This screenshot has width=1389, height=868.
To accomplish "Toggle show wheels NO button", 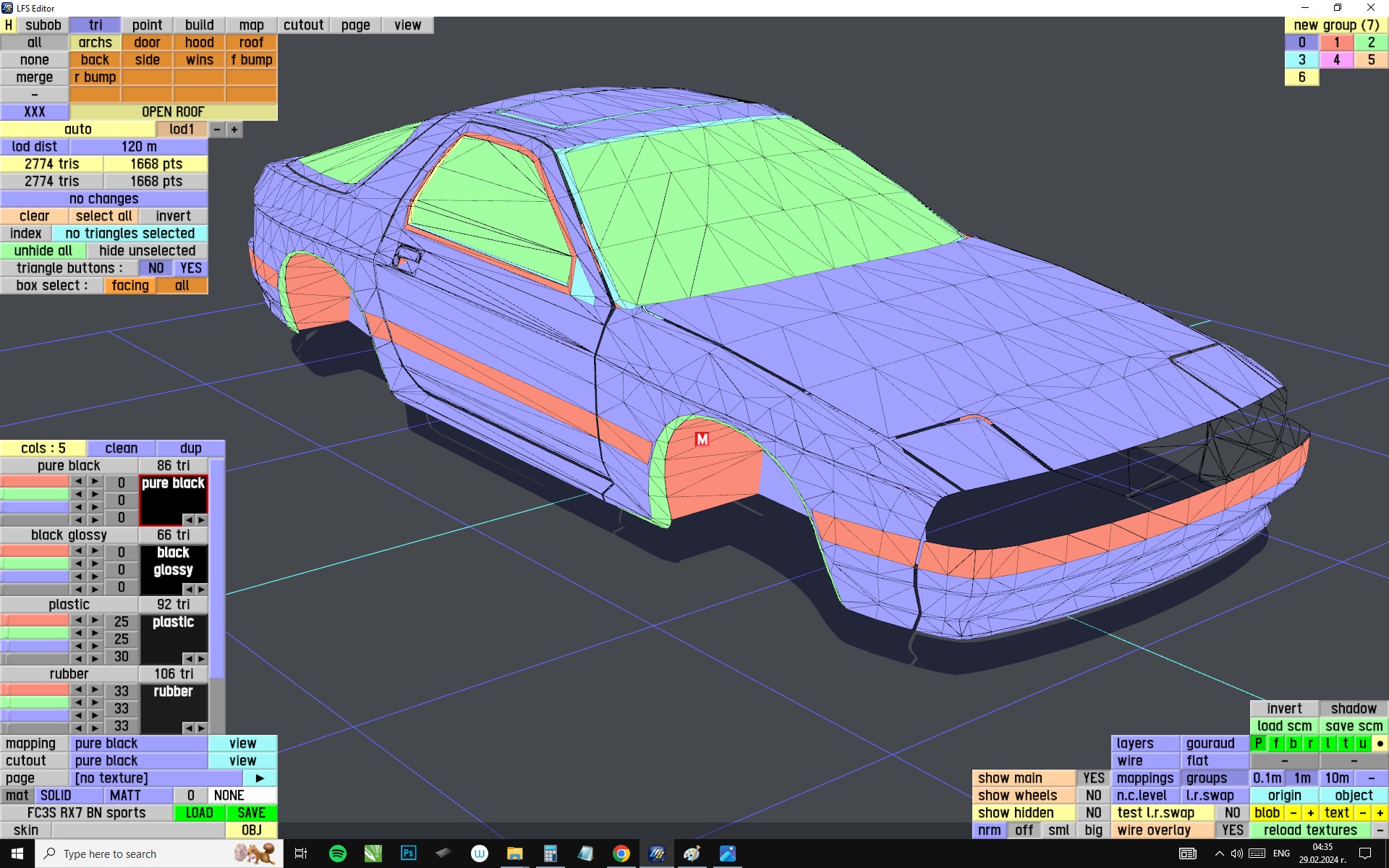I will pos(1093,796).
